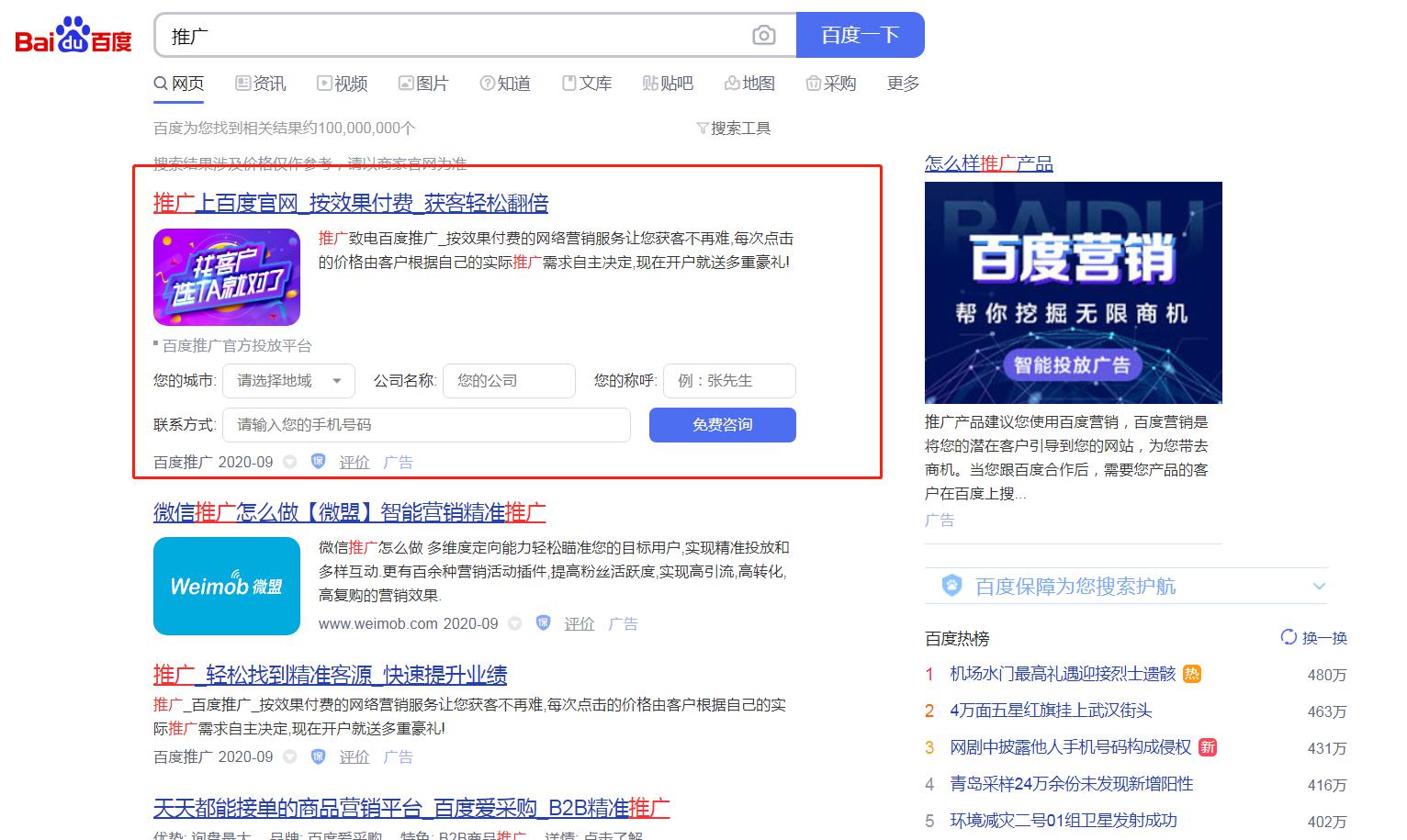Viewport: 1407px width, 840px height.
Task: Click the 百度一下 search button
Action: point(860,34)
